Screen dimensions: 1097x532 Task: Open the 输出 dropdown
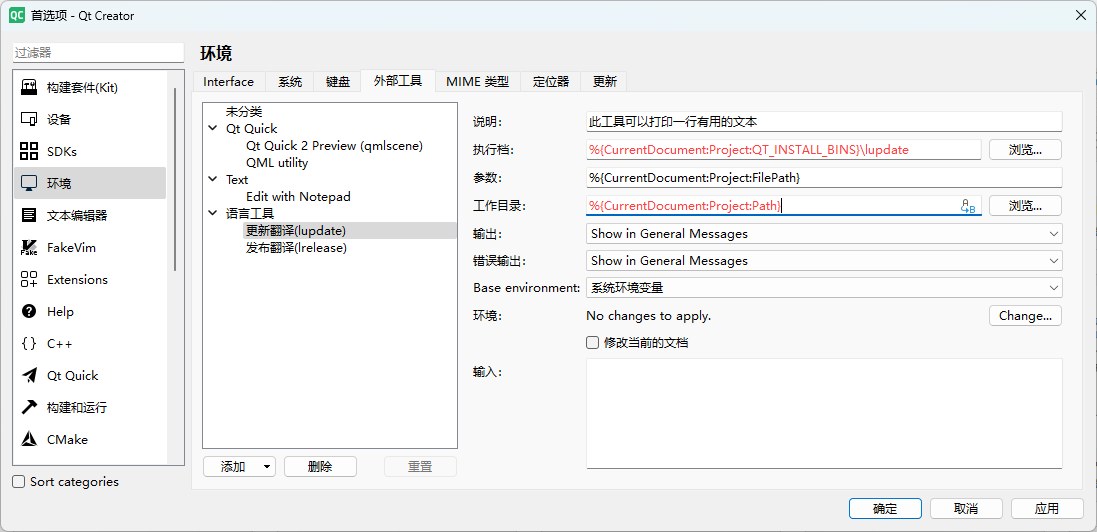click(824, 234)
